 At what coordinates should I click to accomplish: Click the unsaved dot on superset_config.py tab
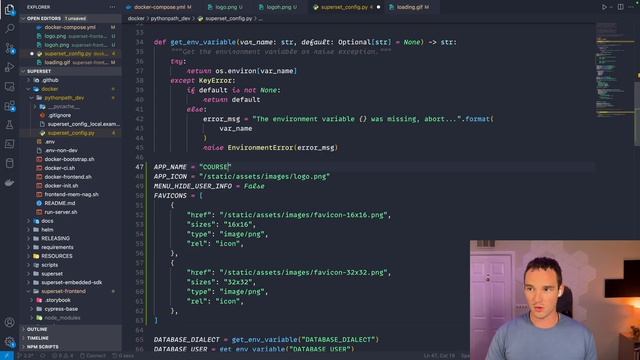(378, 7)
